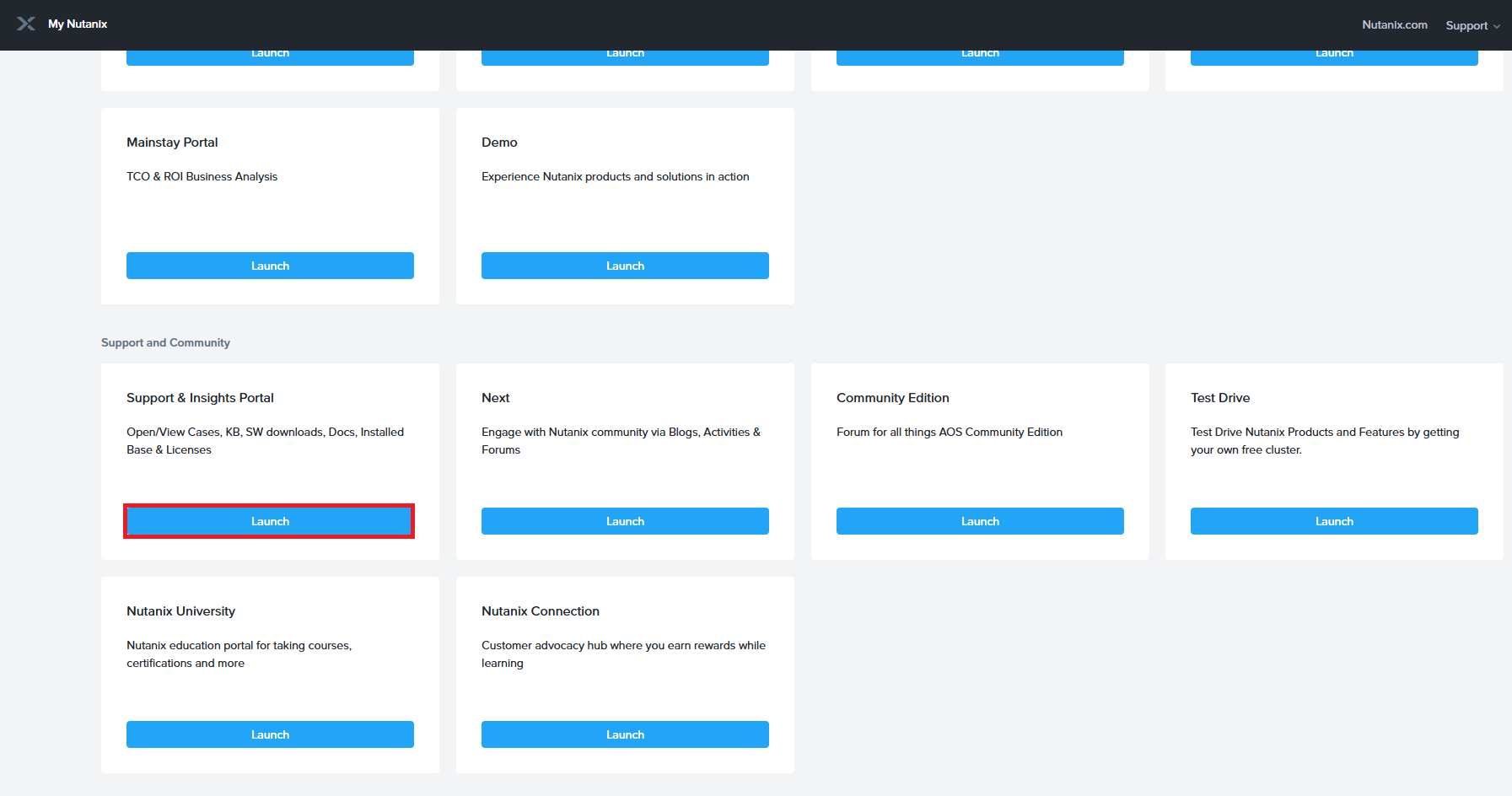The width and height of the screenshot is (1512, 796).
Task: Select the Mainstay Portal card title
Action: [172, 143]
